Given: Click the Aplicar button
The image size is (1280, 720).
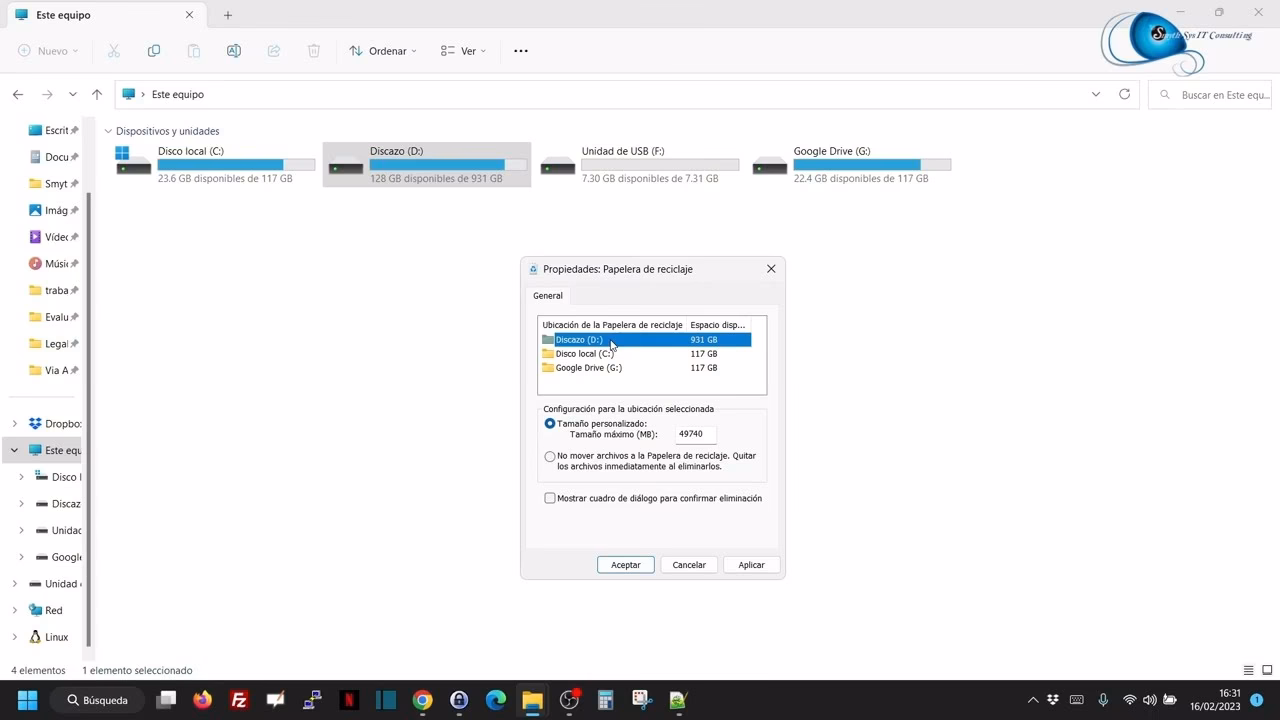Looking at the screenshot, I should [751, 565].
